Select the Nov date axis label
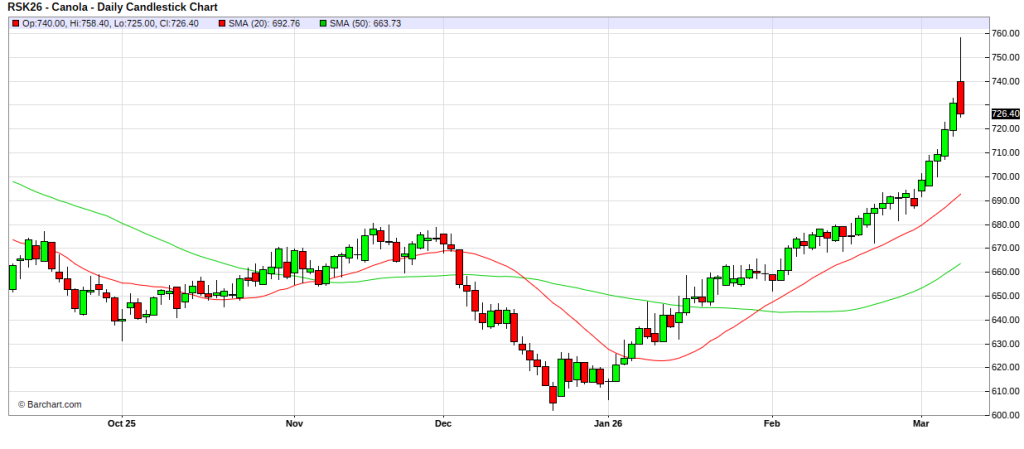 [x=294, y=423]
